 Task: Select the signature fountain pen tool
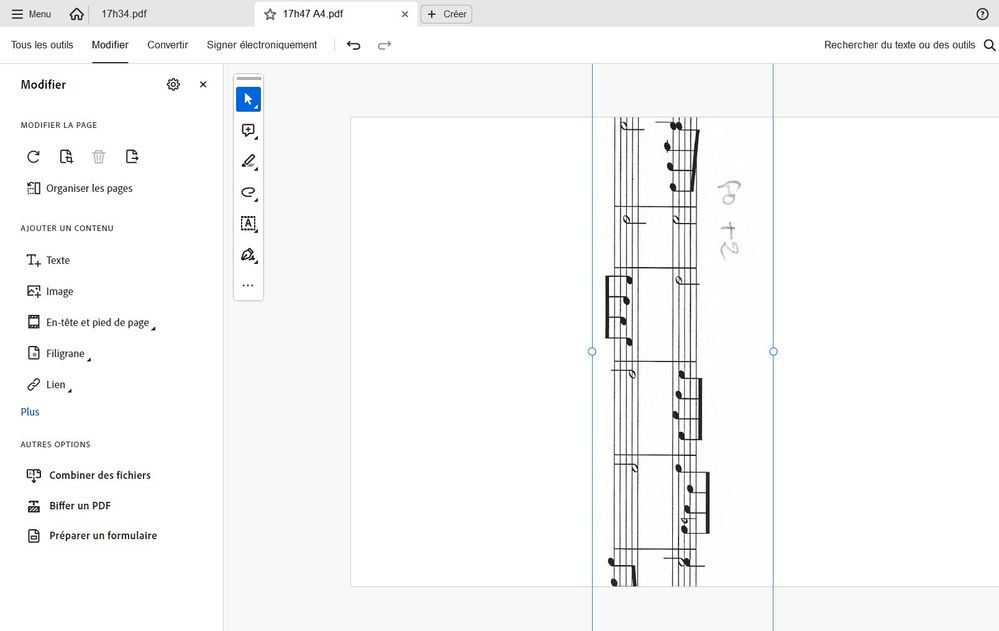click(x=248, y=255)
